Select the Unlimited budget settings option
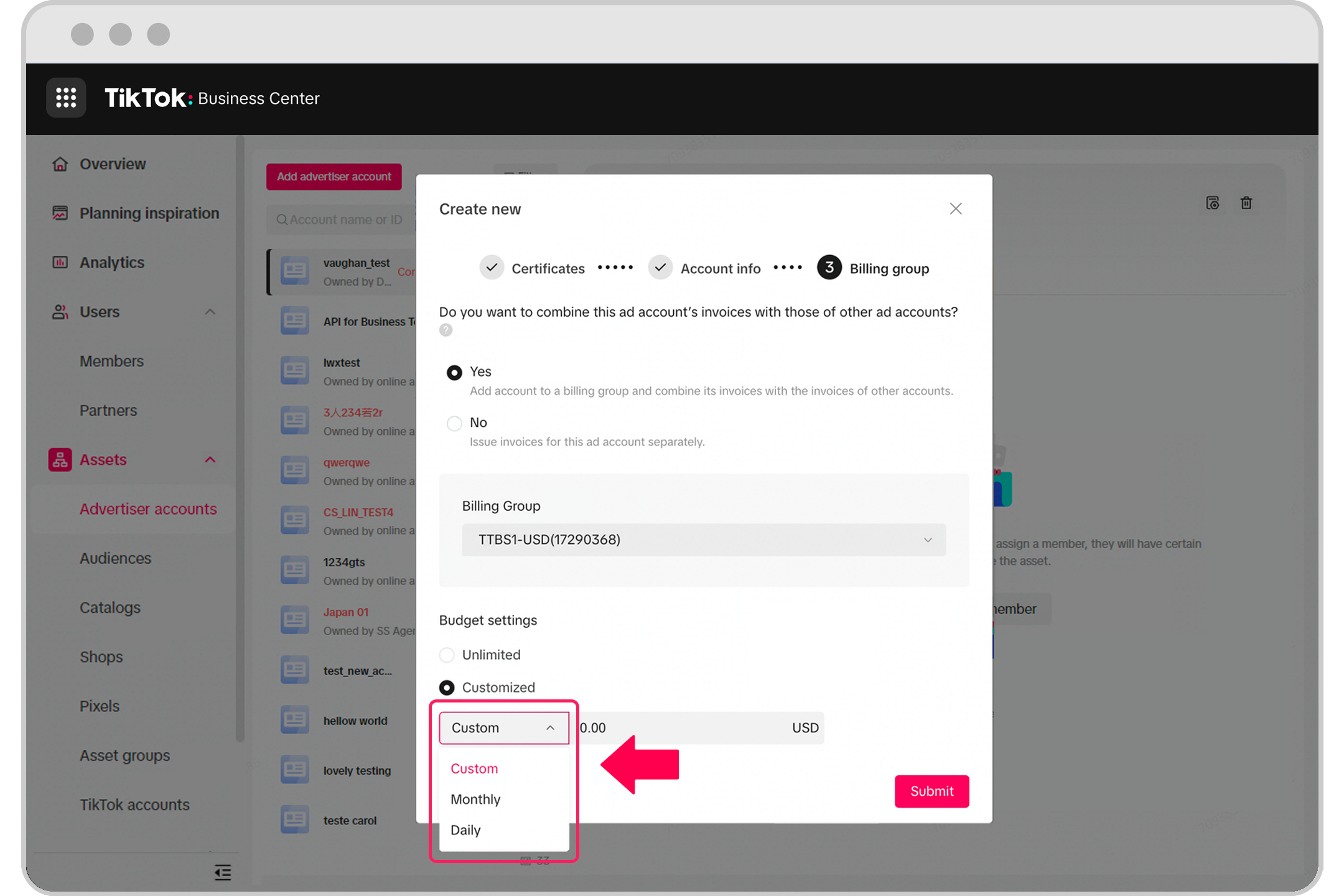The image size is (1344, 896). coord(446,654)
